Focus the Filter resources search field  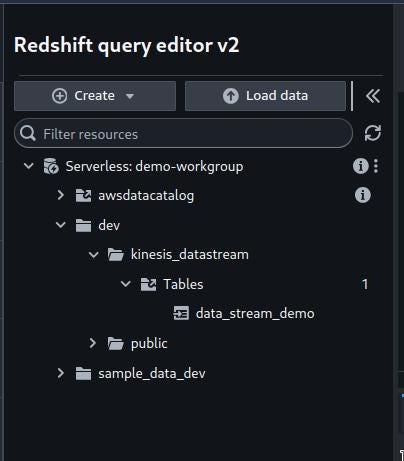click(x=183, y=133)
